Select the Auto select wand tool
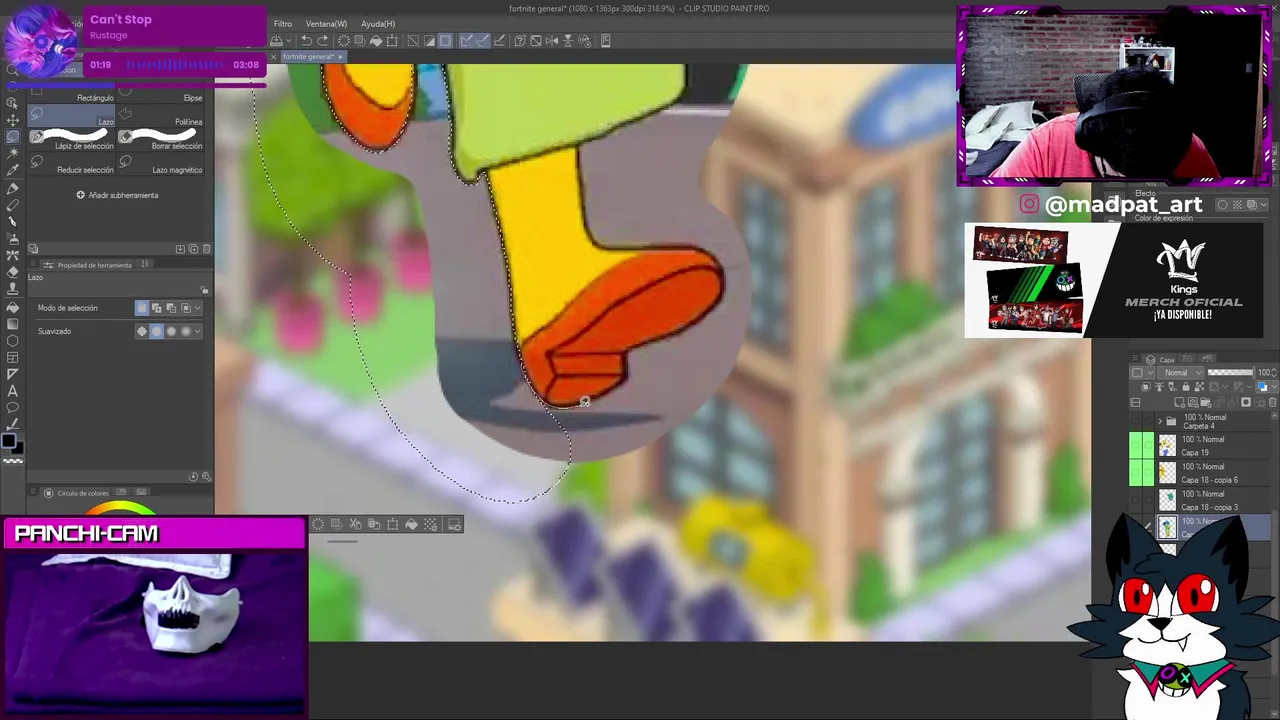 click(x=12, y=153)
